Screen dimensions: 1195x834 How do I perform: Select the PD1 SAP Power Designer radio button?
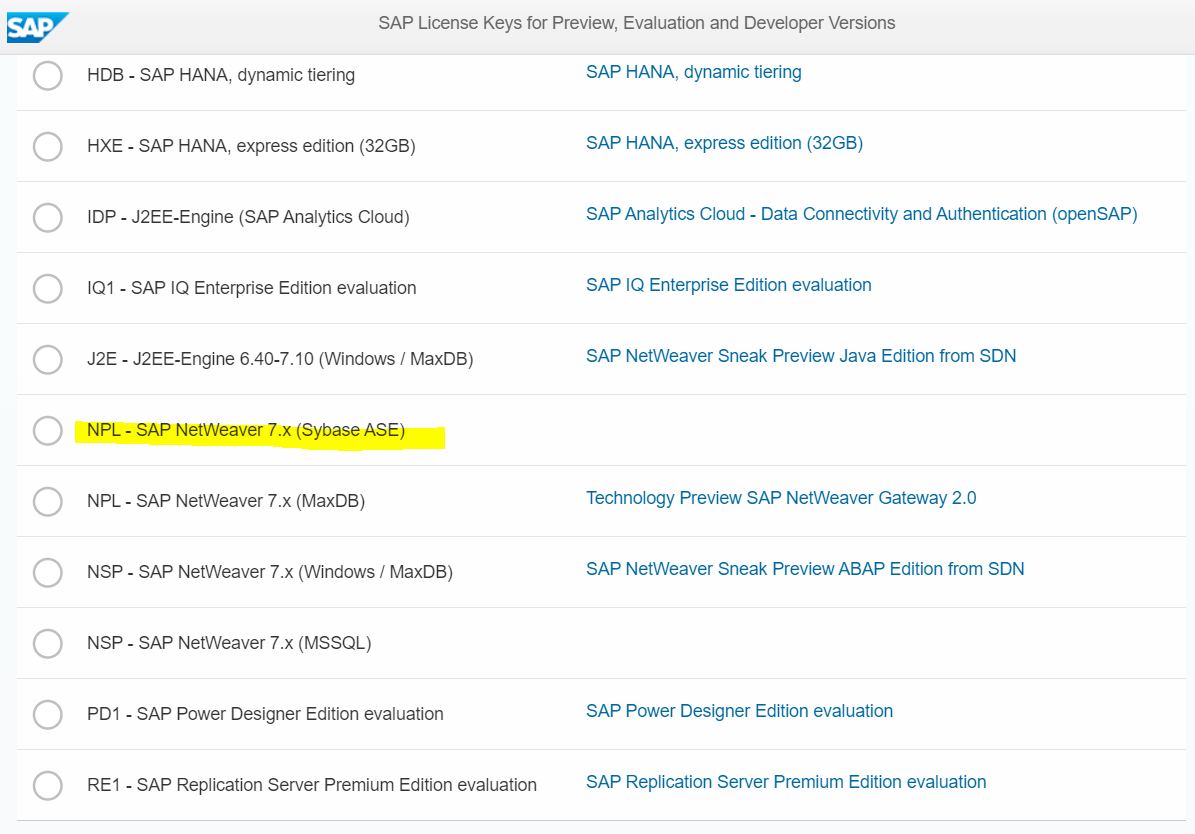(x=47, y=714)
